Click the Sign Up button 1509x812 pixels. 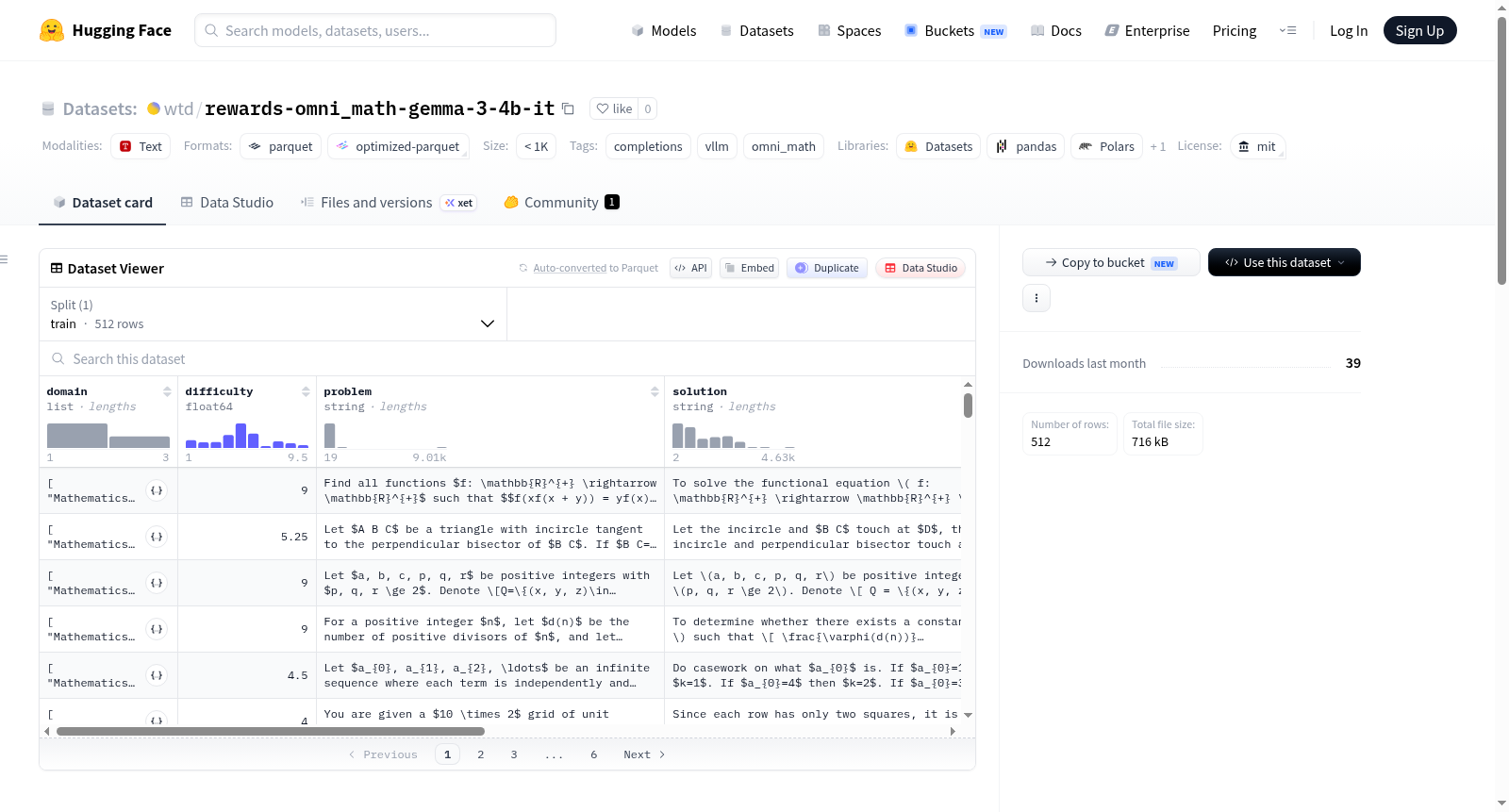1419,30
